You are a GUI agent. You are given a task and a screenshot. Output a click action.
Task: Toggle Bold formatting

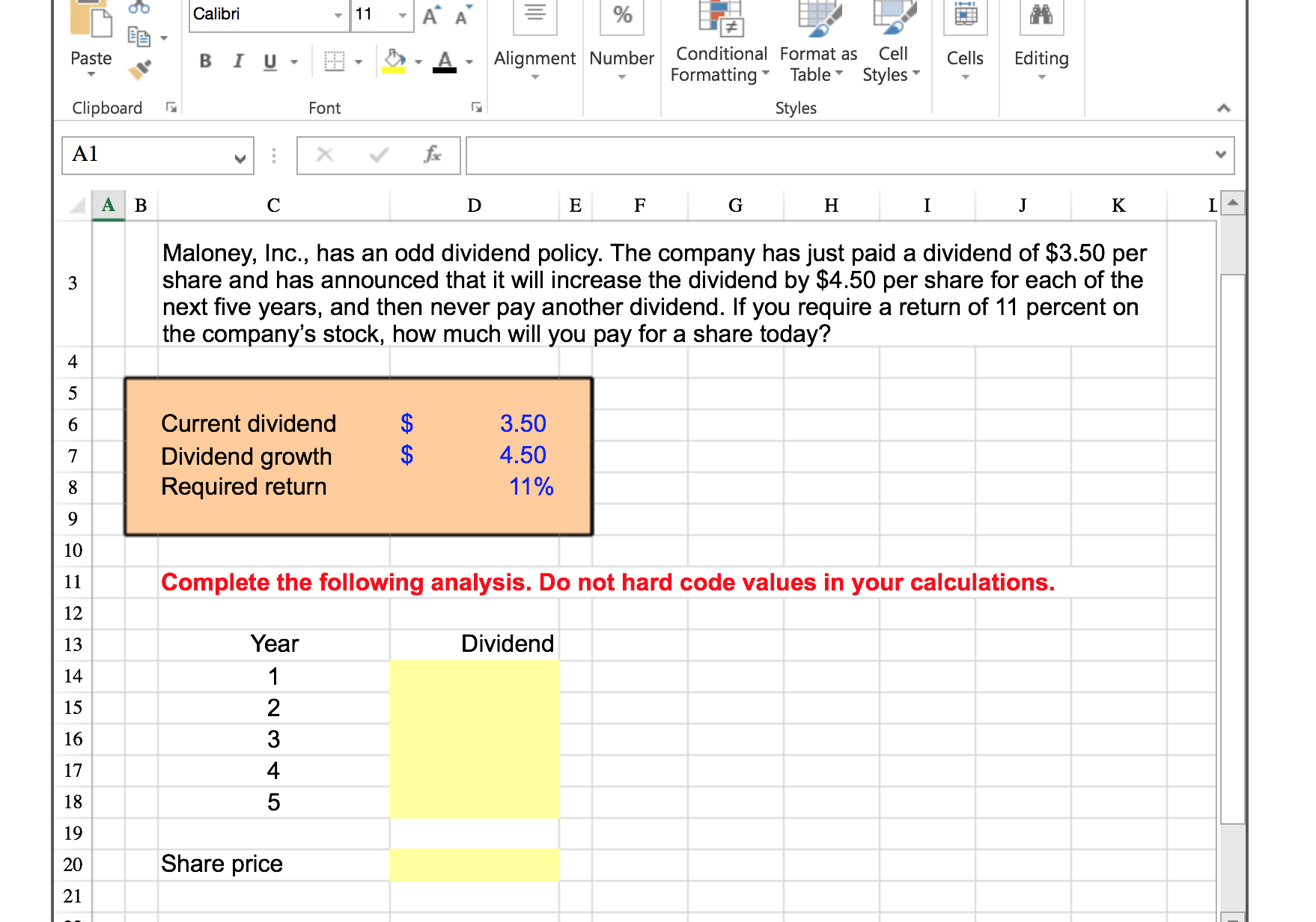pyautogui.click(x=205, y=61)
